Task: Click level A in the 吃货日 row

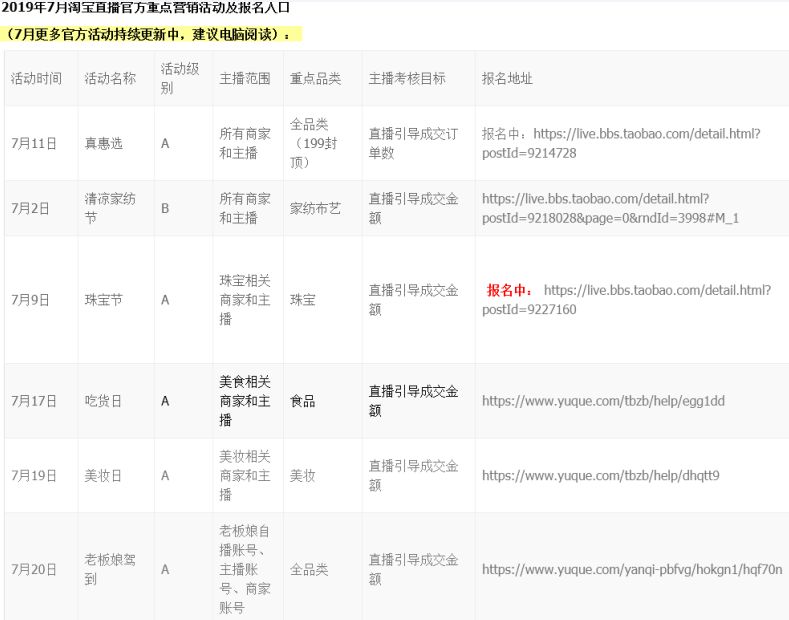Action: point(165,401)
